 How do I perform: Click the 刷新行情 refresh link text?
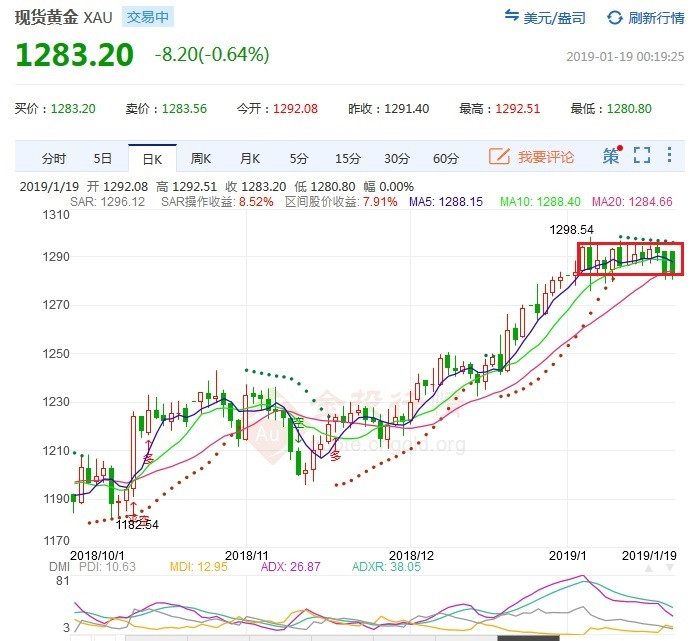click(x=656, y=18)
